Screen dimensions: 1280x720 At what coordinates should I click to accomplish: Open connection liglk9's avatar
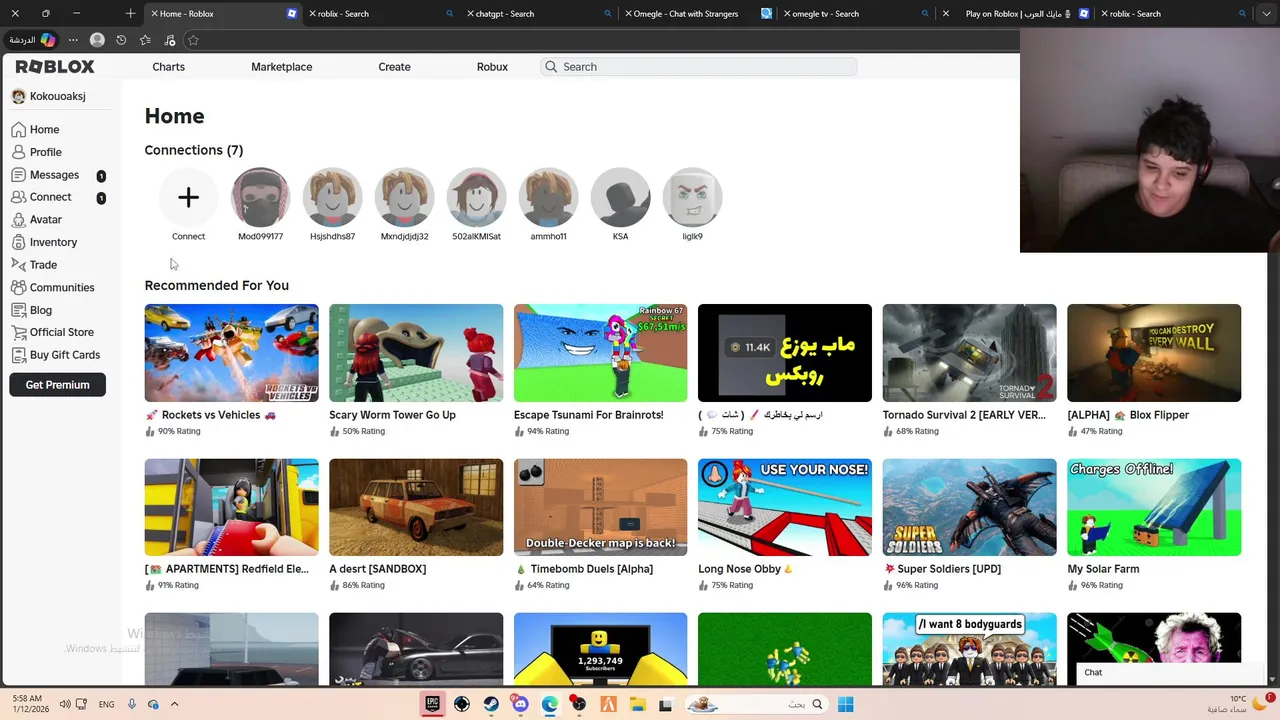tap(692, 198)
